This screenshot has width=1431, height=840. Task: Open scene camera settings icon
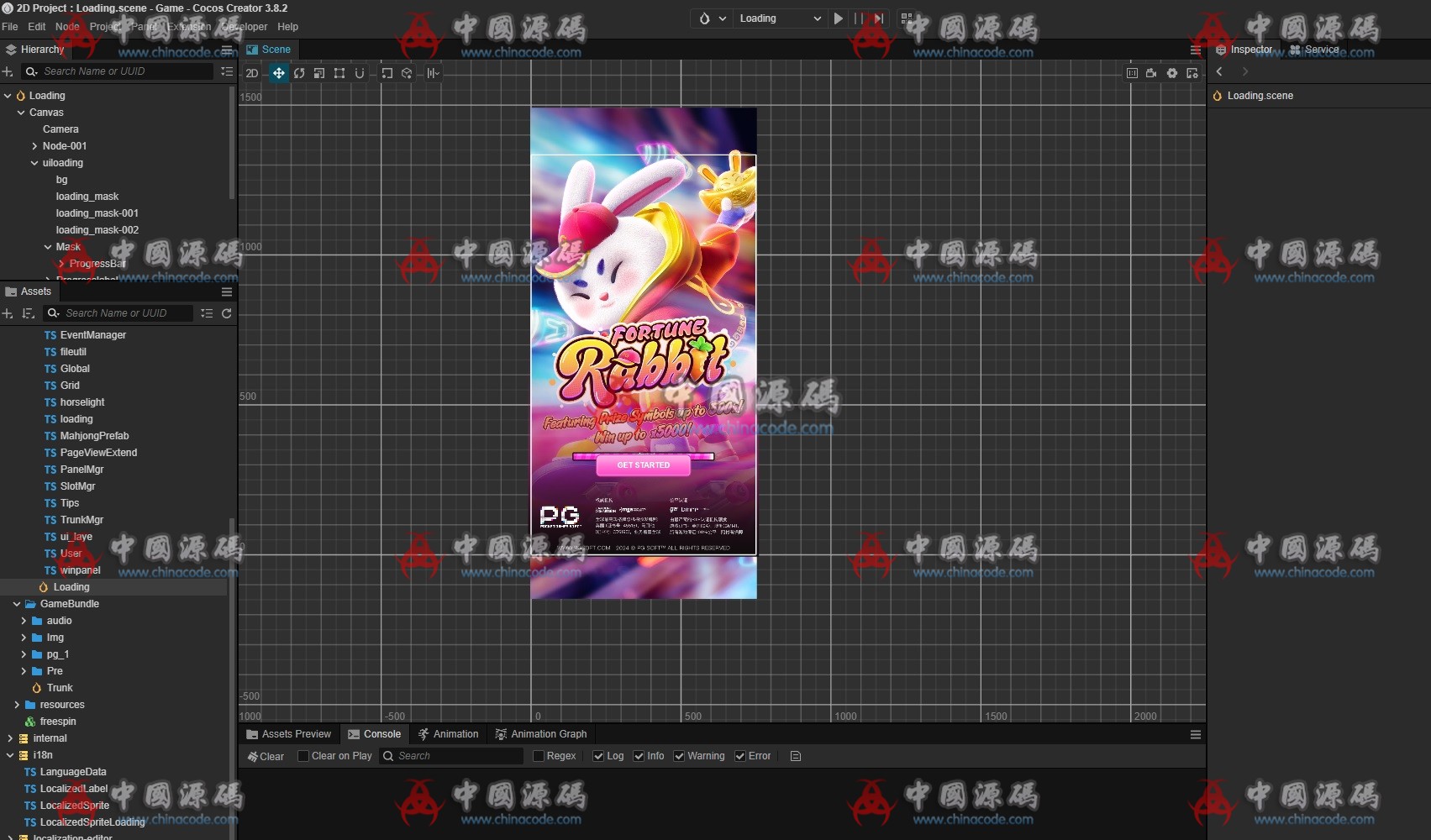coord(1151,73)
